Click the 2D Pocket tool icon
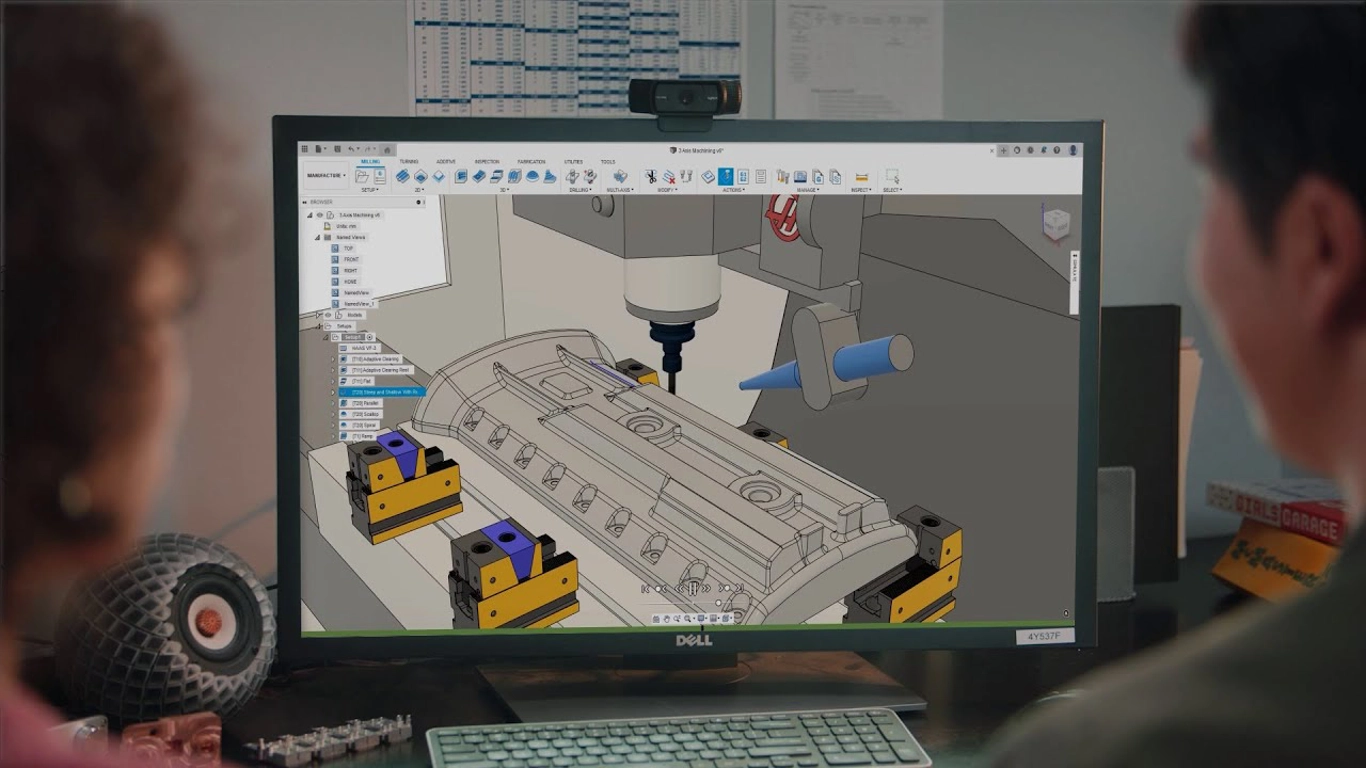1366x768 pixels. pyautogui.click(x=421, y=176)
